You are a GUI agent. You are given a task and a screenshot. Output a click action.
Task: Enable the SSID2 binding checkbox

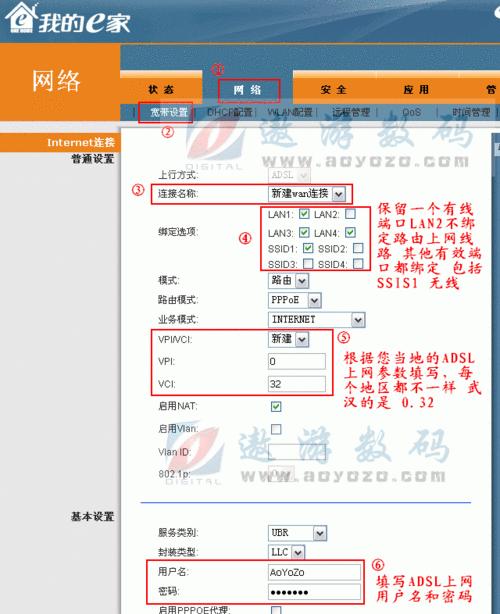tap(358, 248)
